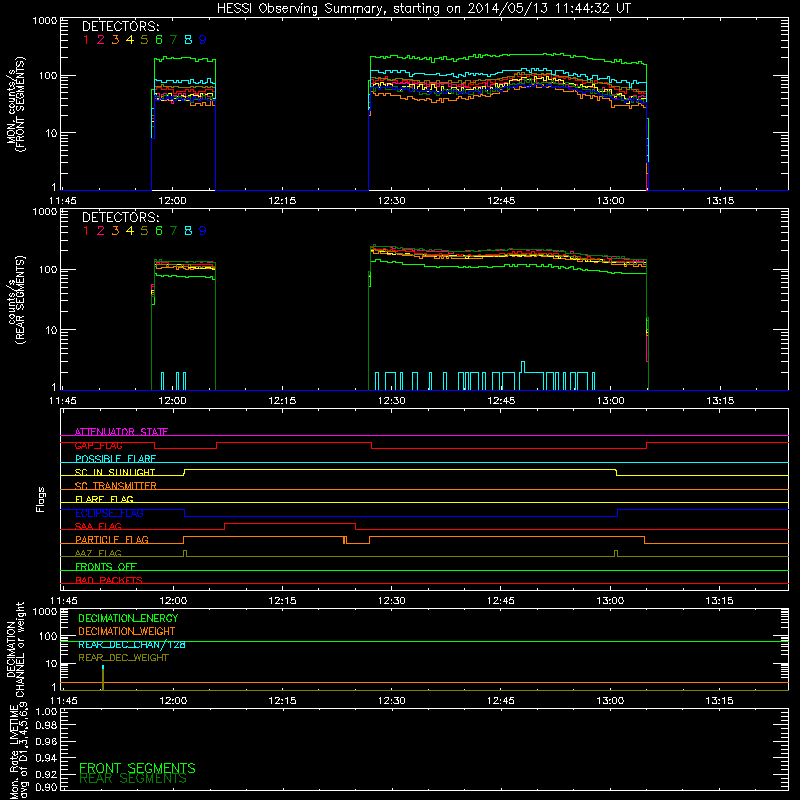Select detector 6 number in front segments legend
This screenshot has height=800, width=800.
[x=159, y=40]
